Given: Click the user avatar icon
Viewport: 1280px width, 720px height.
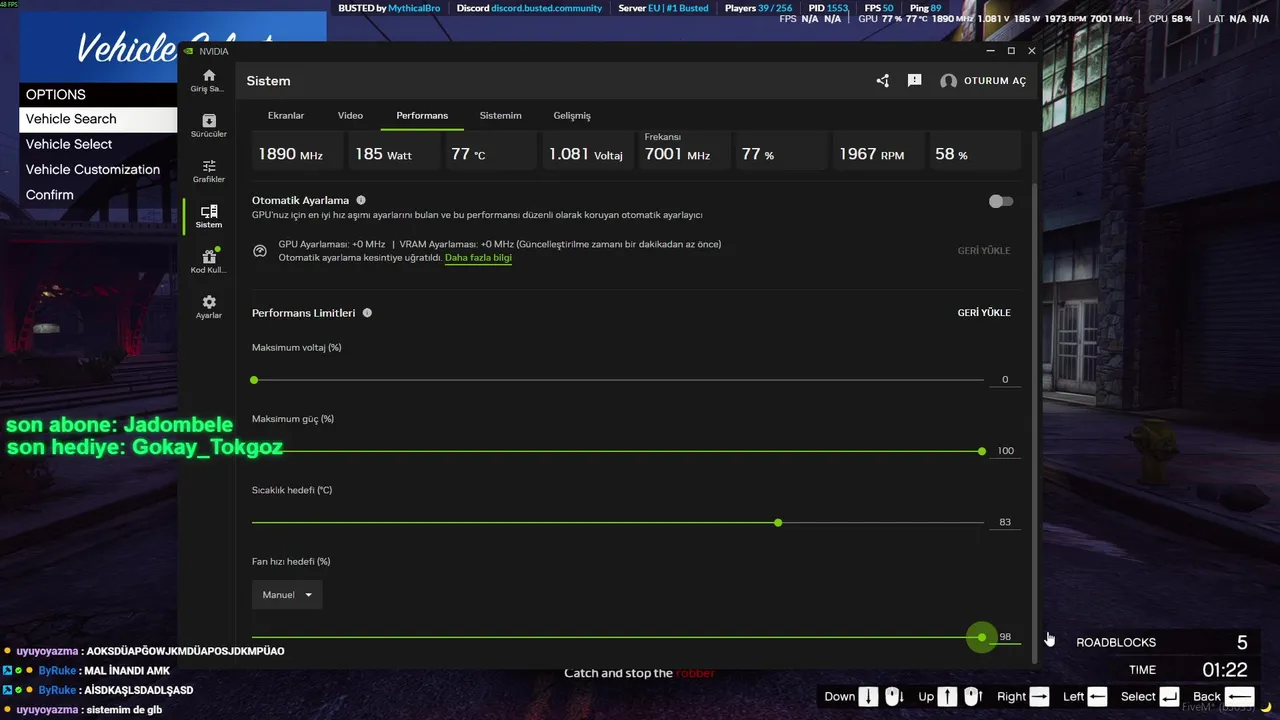Looking at the screenshot, I should coord(948,81).
